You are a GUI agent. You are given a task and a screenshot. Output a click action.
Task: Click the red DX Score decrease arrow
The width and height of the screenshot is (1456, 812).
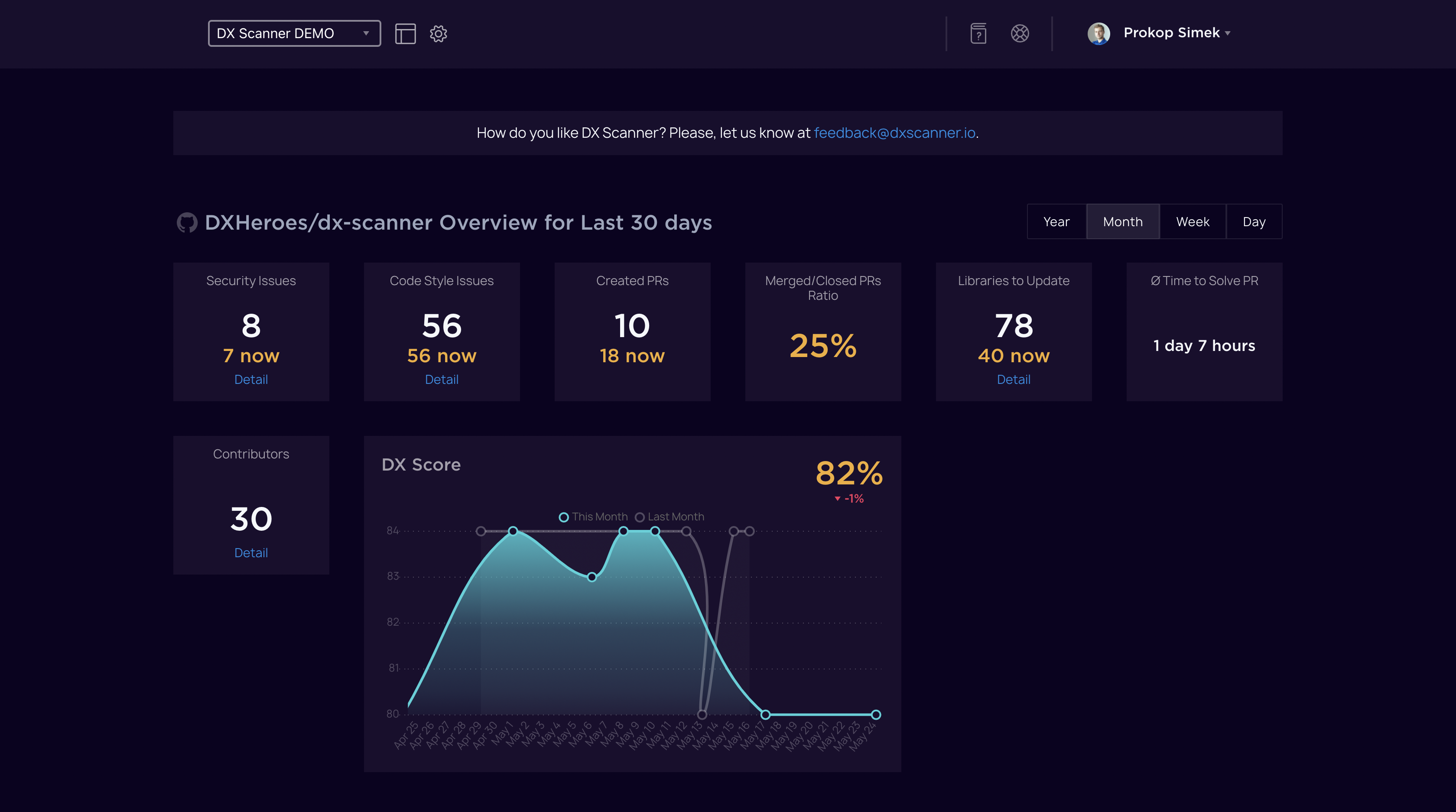tap(837, 498)
